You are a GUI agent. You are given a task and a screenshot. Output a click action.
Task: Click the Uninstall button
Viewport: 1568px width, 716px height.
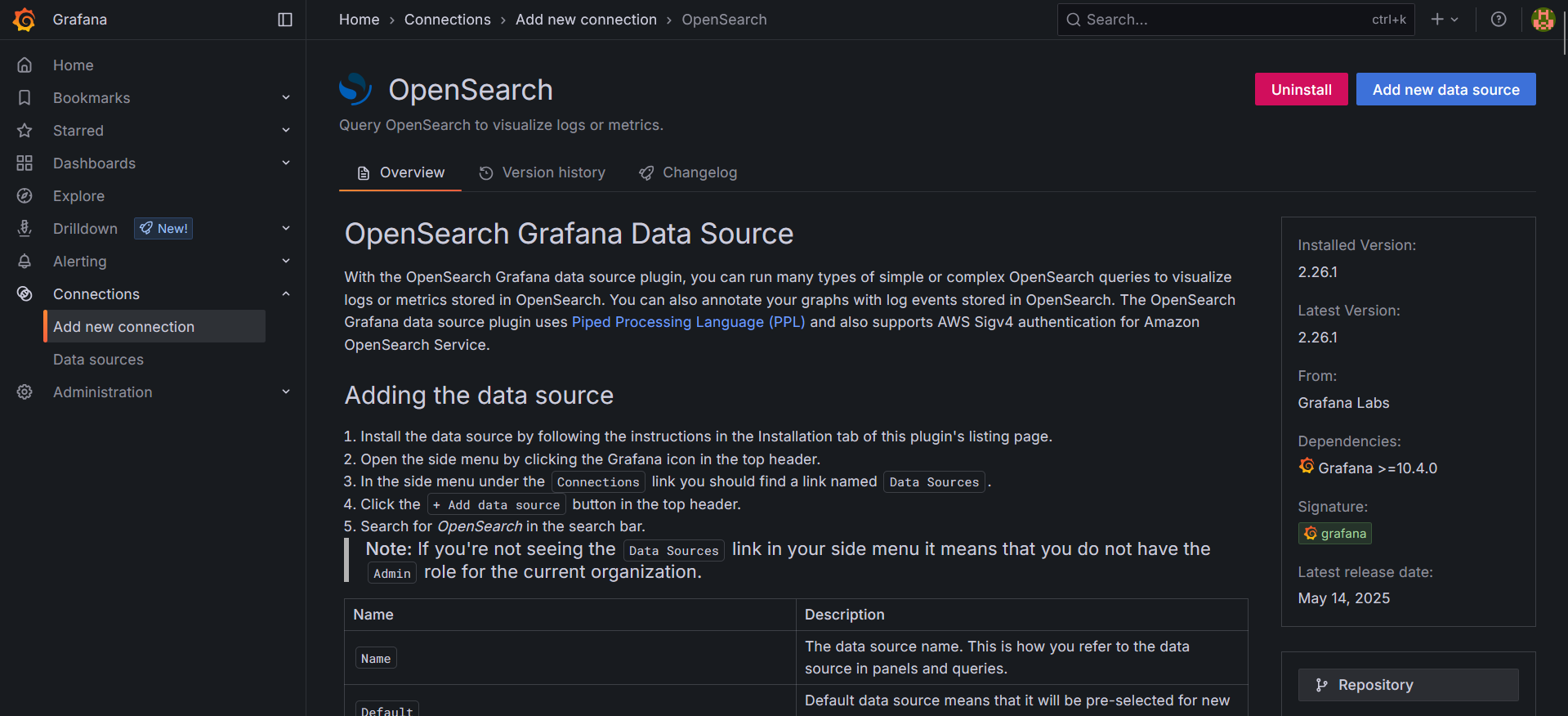1302,89
